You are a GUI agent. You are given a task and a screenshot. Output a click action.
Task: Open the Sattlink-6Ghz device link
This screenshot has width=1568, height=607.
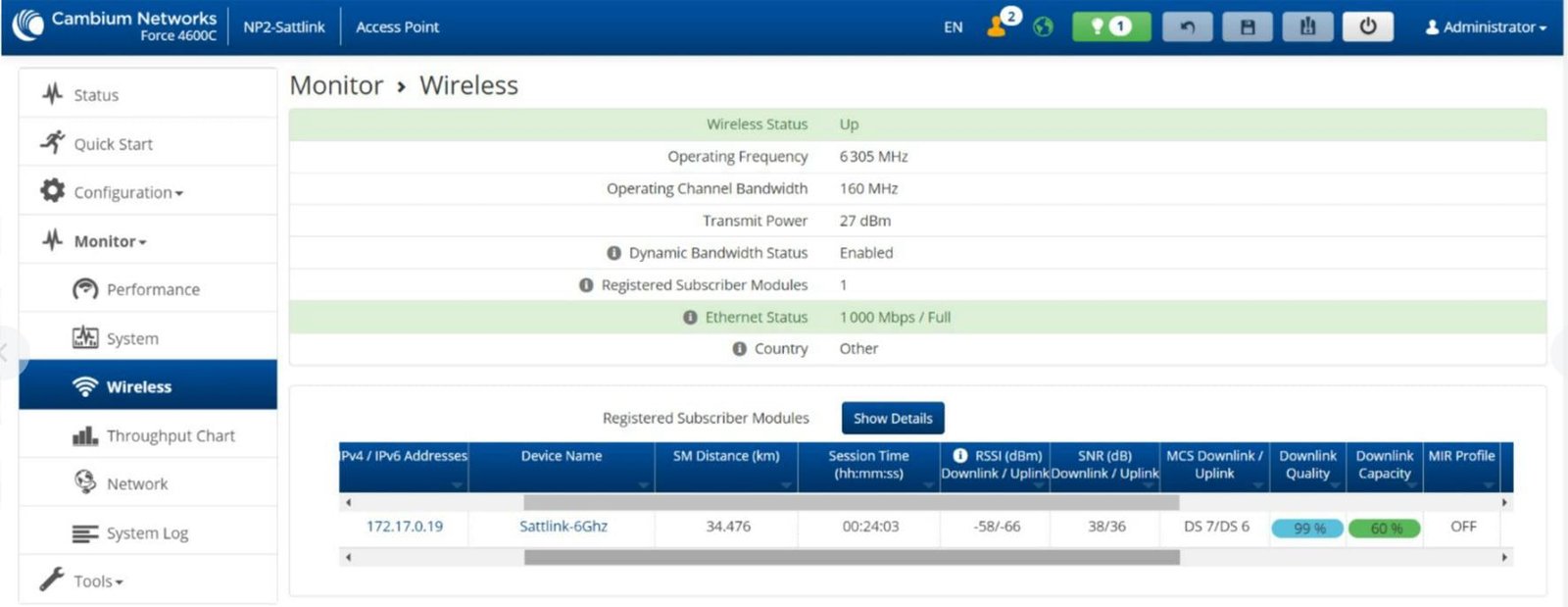(563, 527)
